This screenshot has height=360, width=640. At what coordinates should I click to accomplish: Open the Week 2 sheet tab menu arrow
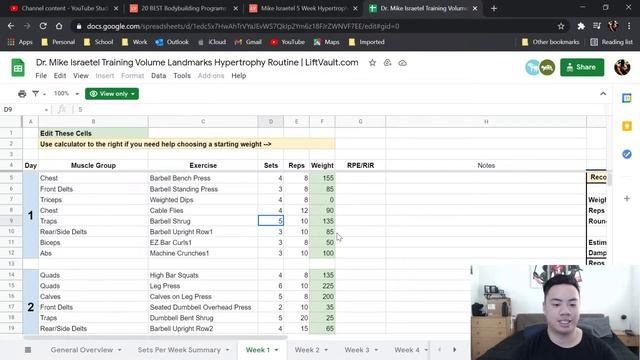click(325, 350)
